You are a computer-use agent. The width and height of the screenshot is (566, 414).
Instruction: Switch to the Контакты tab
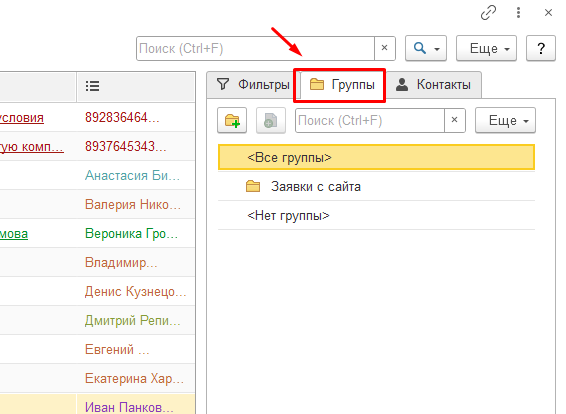[x=433, y=85]
